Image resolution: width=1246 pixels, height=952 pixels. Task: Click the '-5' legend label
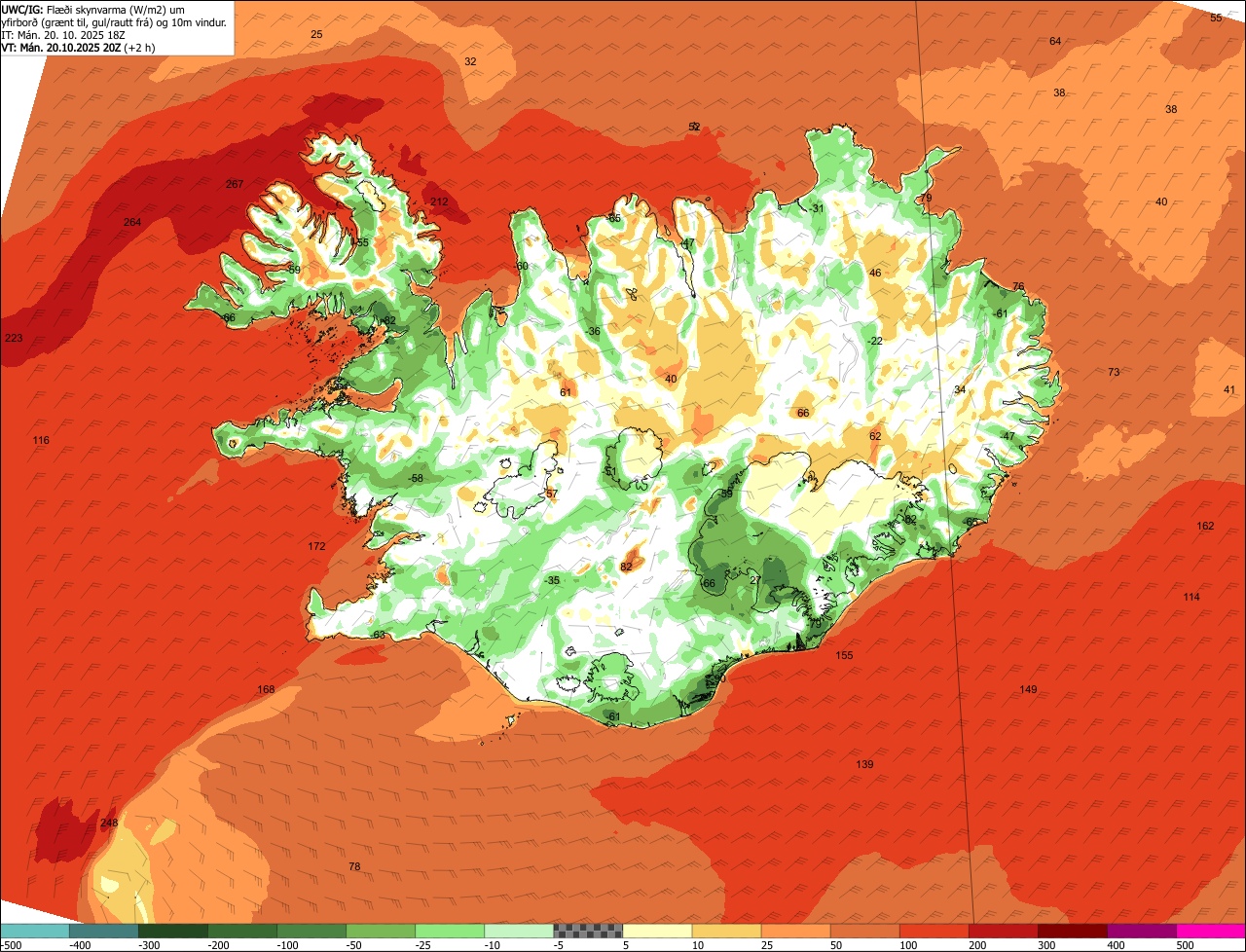point(561,945)
